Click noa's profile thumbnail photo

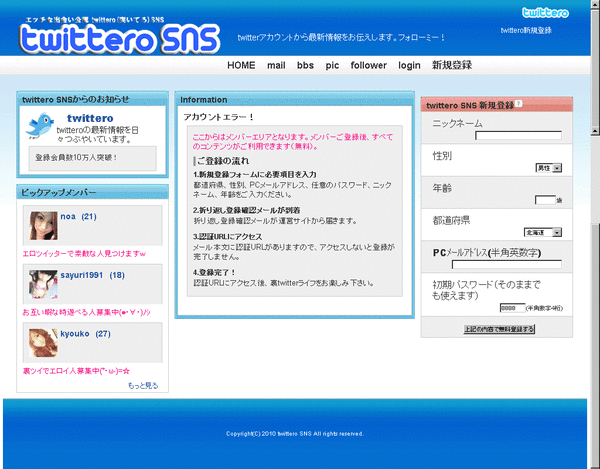tap(43, 226)
